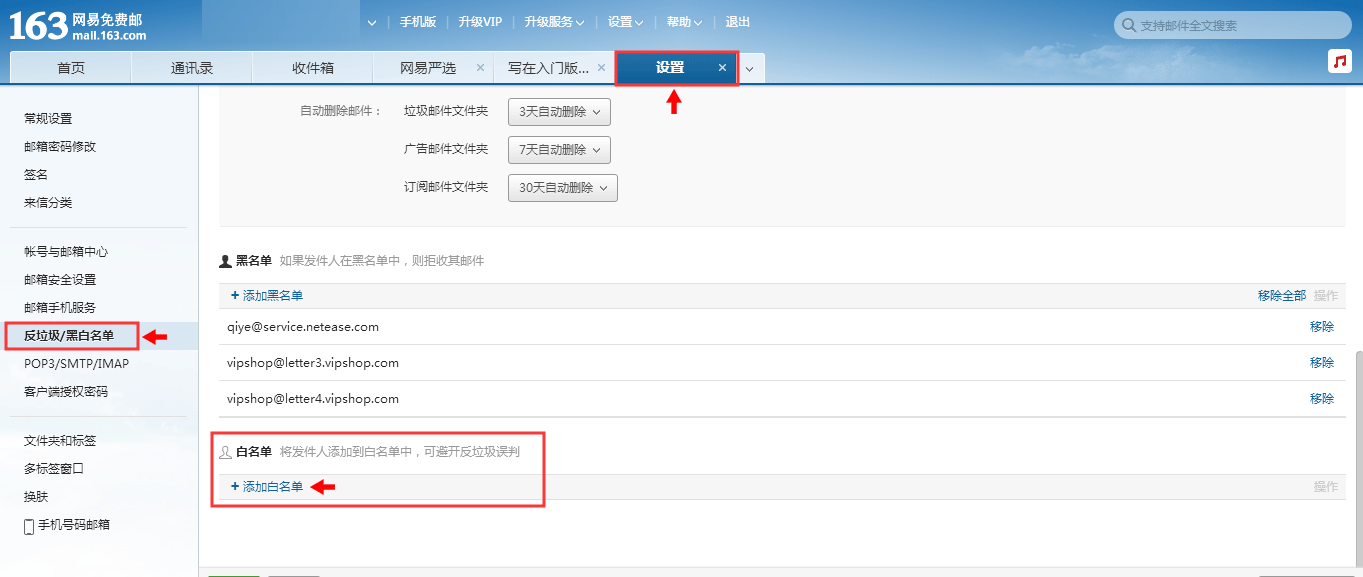1363x577 pixels.
Task: Click blacklist entry qiye@service.netease.com
Action: tap(303, 327)
